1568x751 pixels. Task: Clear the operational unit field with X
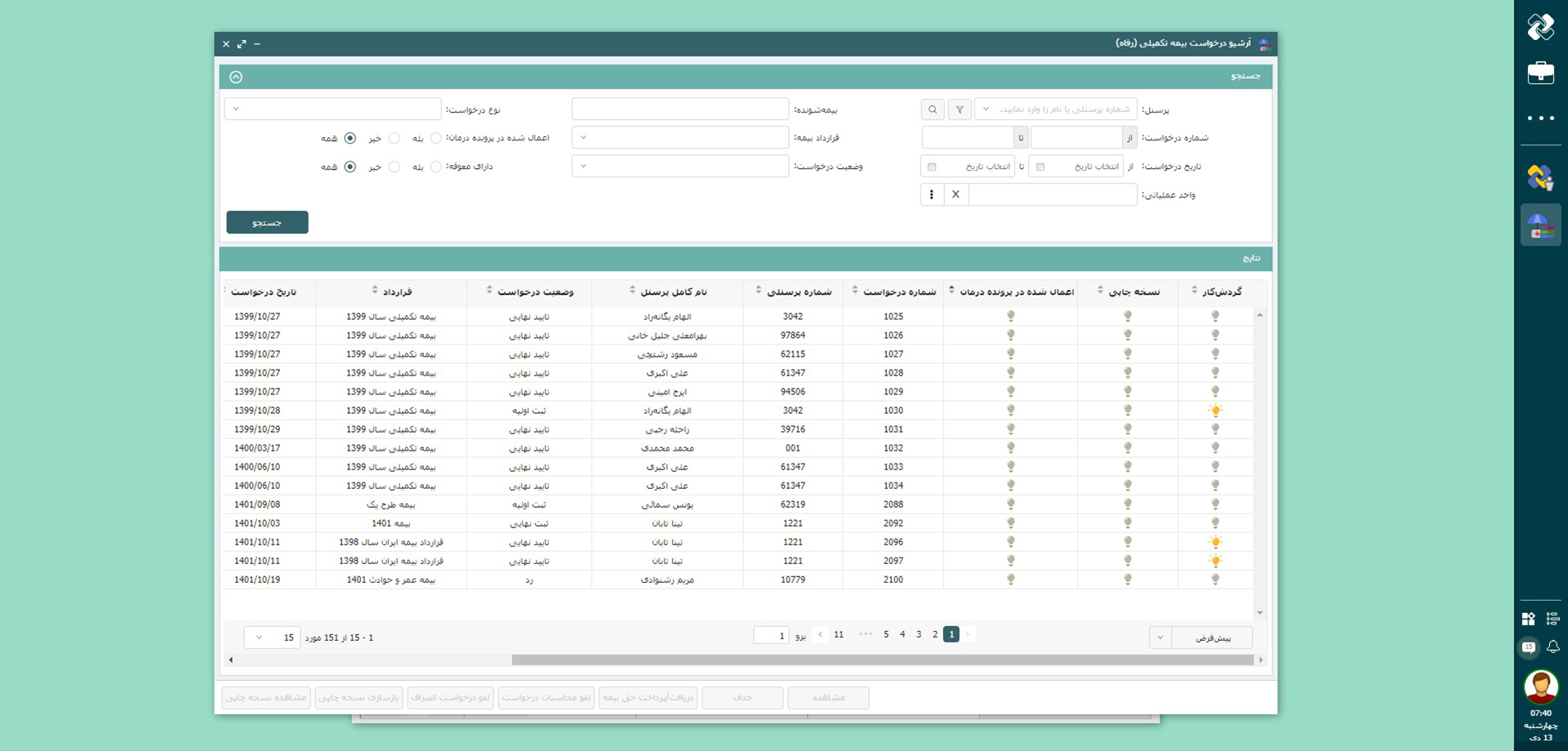pyautogui.click(x=955, y=194)
